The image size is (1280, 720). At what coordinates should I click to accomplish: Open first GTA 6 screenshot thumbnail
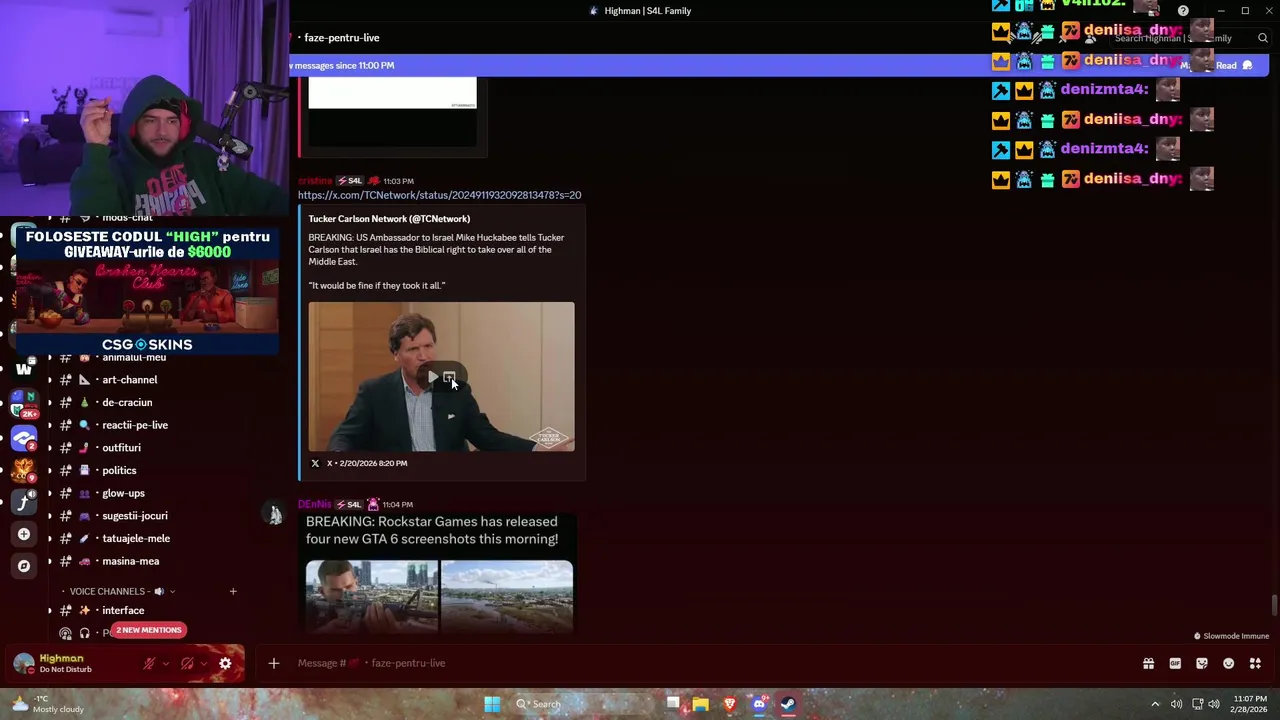(372, 597)
